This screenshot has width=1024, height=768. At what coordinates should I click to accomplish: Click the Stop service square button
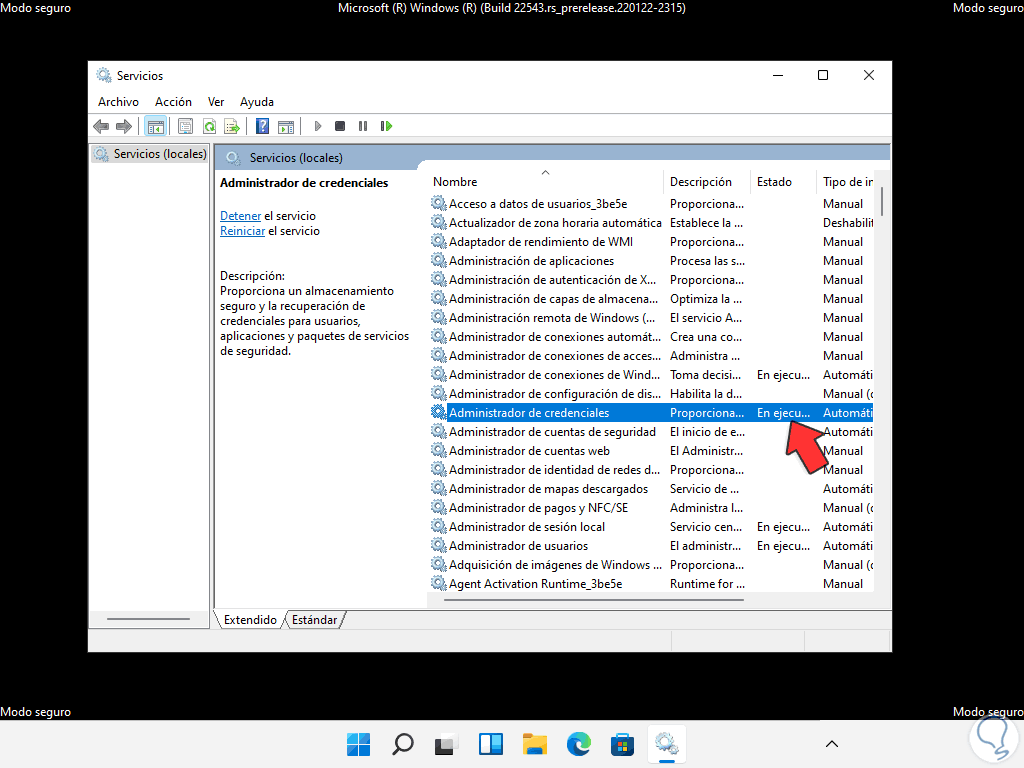(x=340, y=126)
